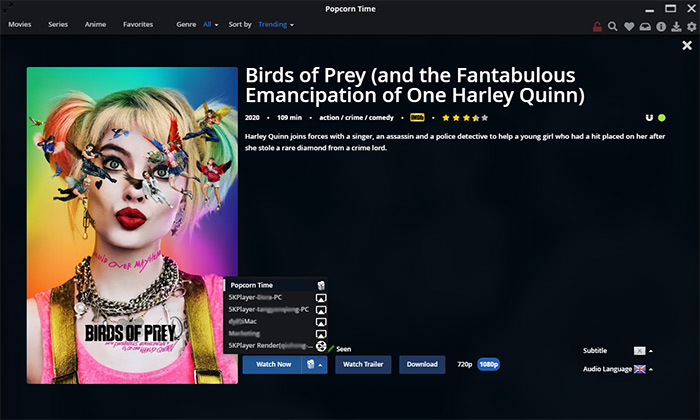Select the fourth, blurred AirPlay device entry
The image size is (700, 420).
275,333
